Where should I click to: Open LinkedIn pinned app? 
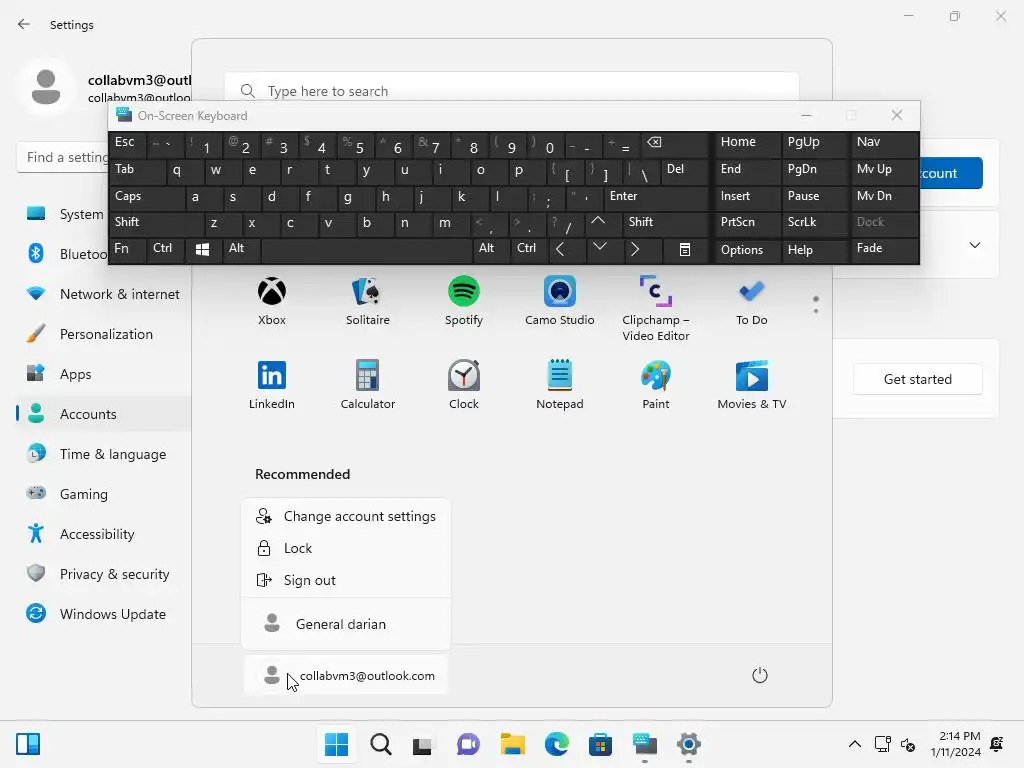point(272,385)
